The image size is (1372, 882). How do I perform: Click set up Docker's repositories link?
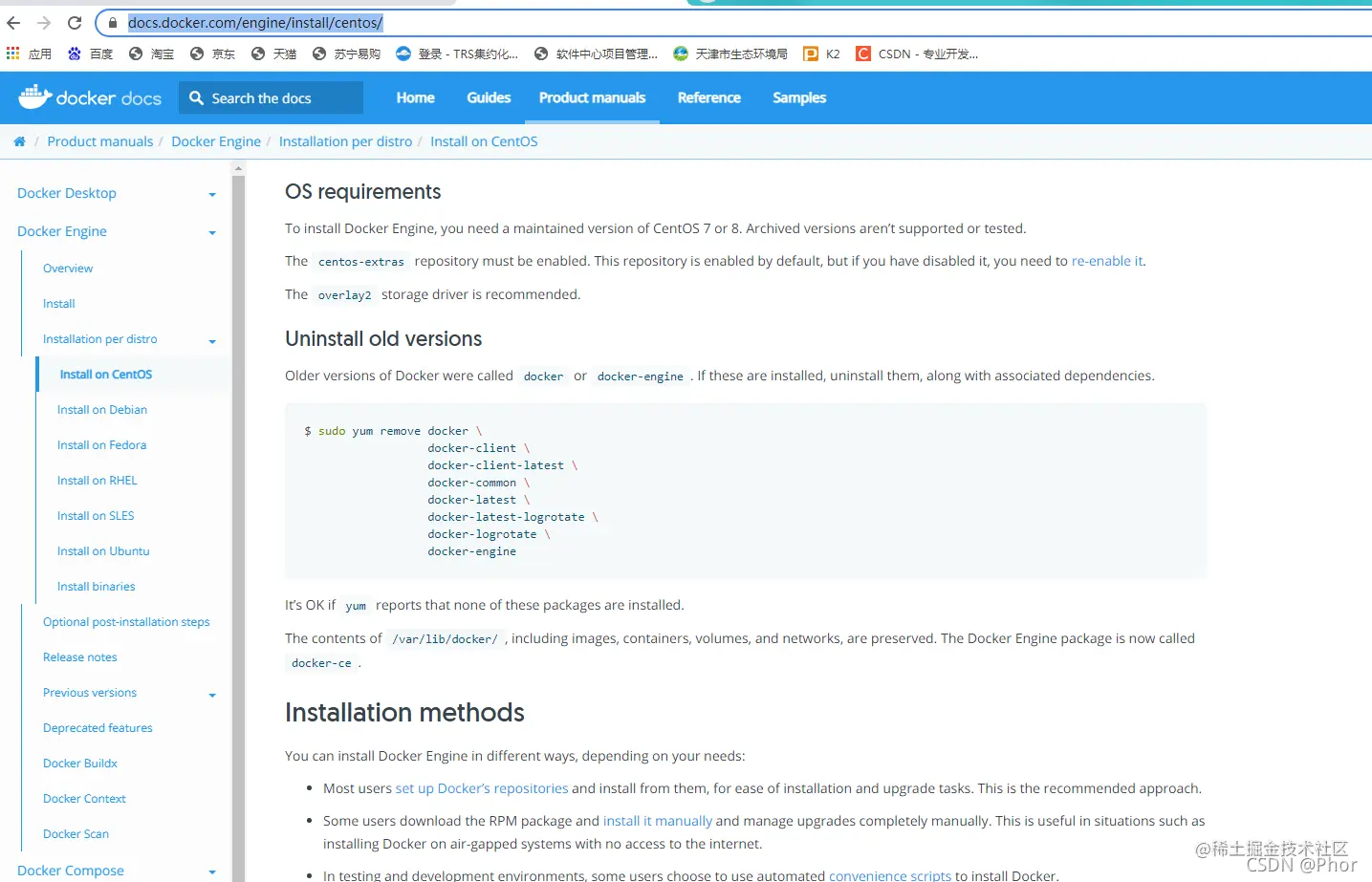point(482,788)
